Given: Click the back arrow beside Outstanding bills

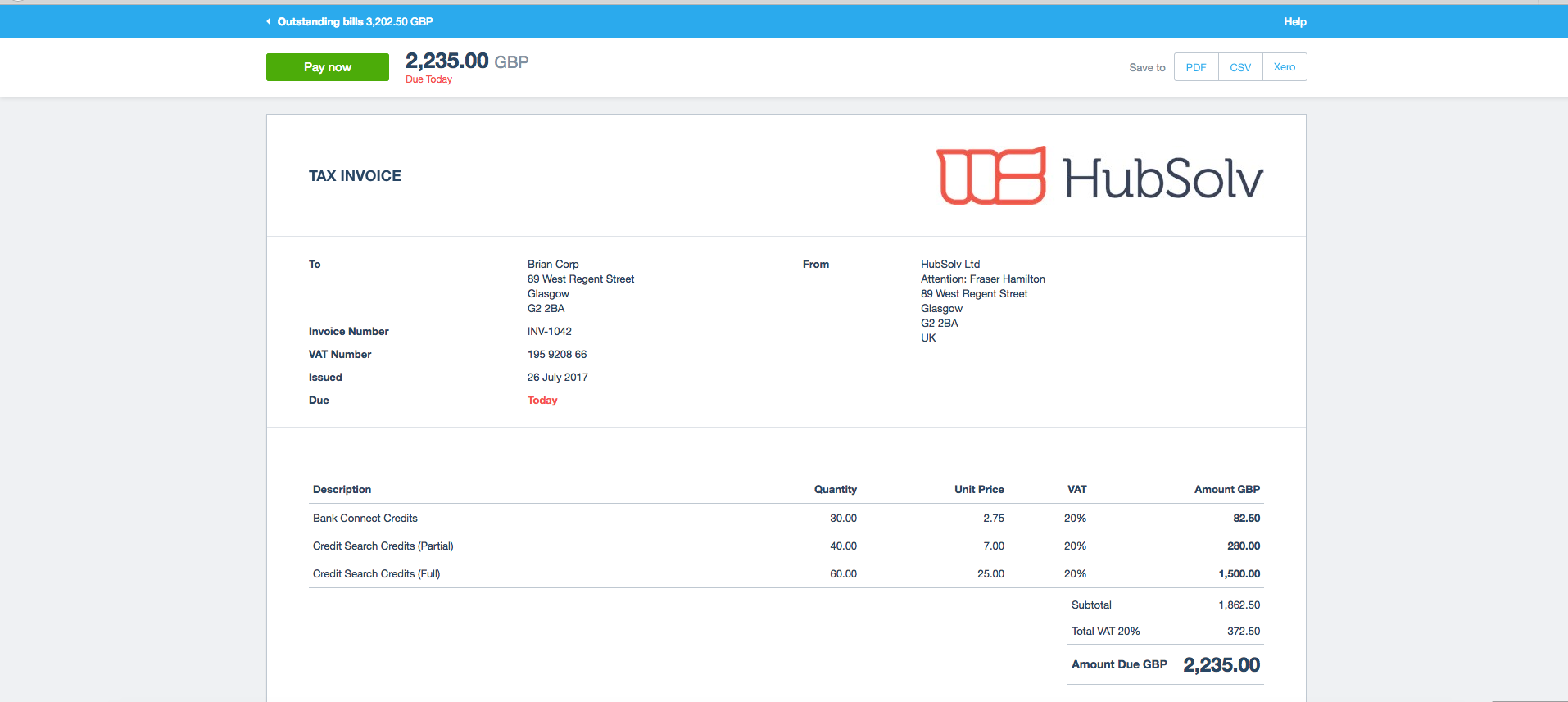Looking at the screenshot, I should click(x=269, y=21).
